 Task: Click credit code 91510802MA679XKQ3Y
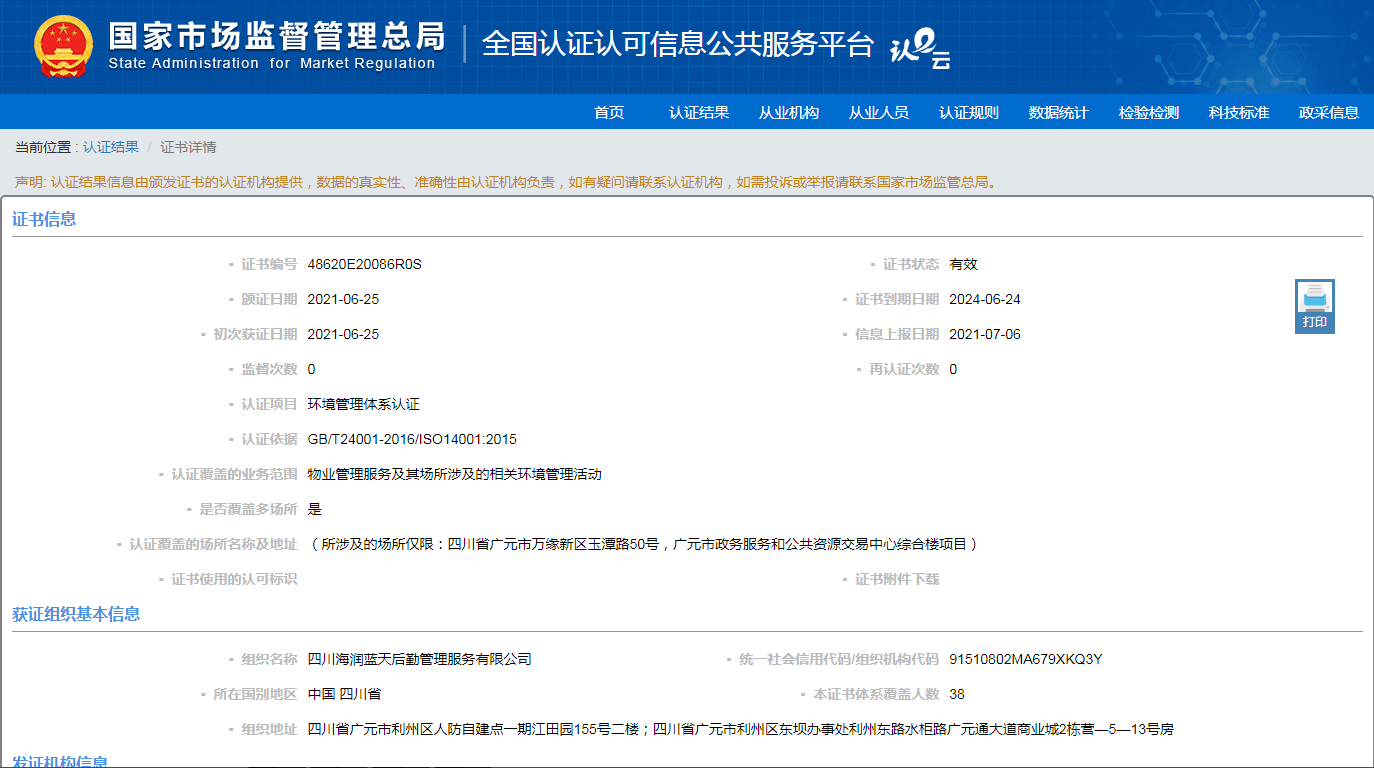pos(1025,659)
